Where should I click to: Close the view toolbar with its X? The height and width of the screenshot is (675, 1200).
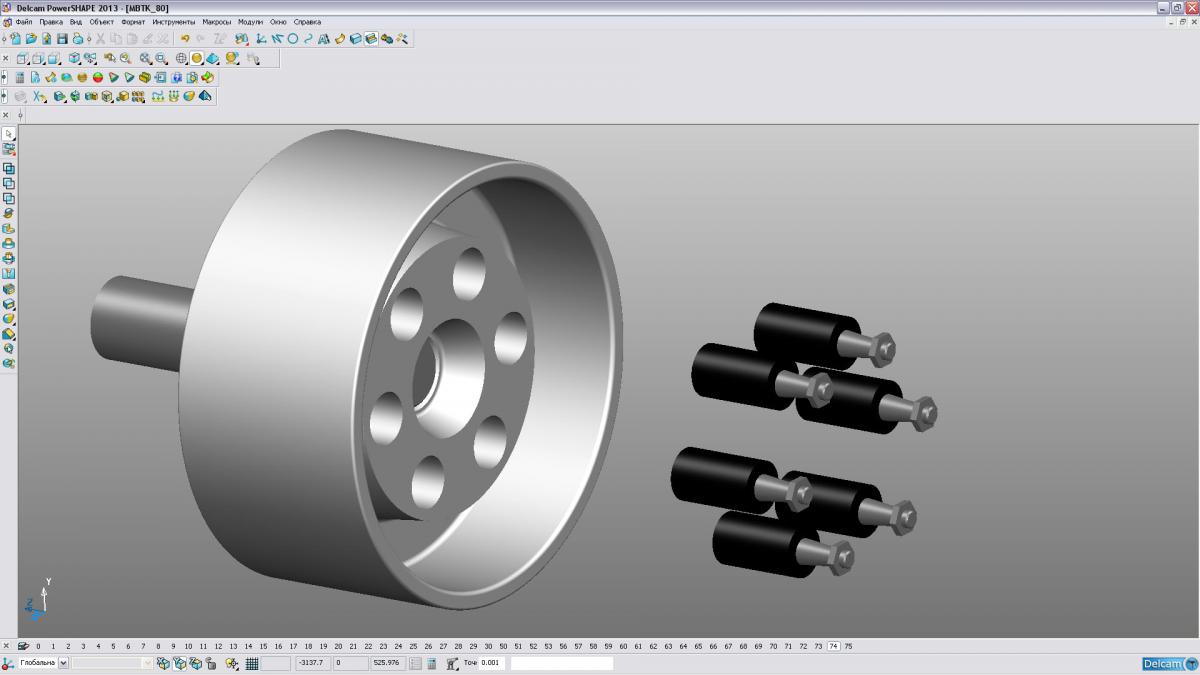(5, 58)
